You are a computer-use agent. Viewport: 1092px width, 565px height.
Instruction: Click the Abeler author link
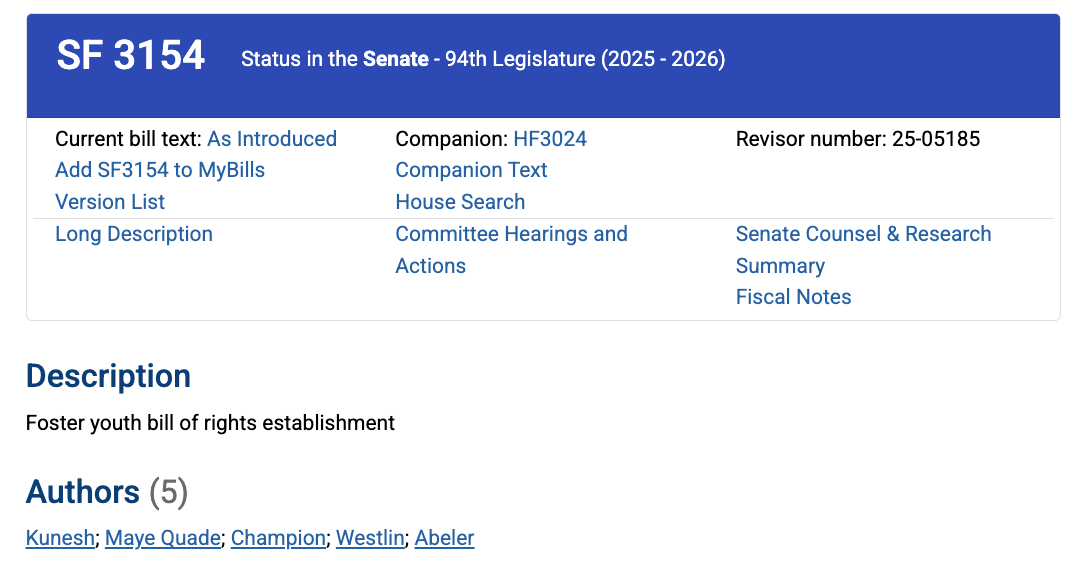point(444,538)
